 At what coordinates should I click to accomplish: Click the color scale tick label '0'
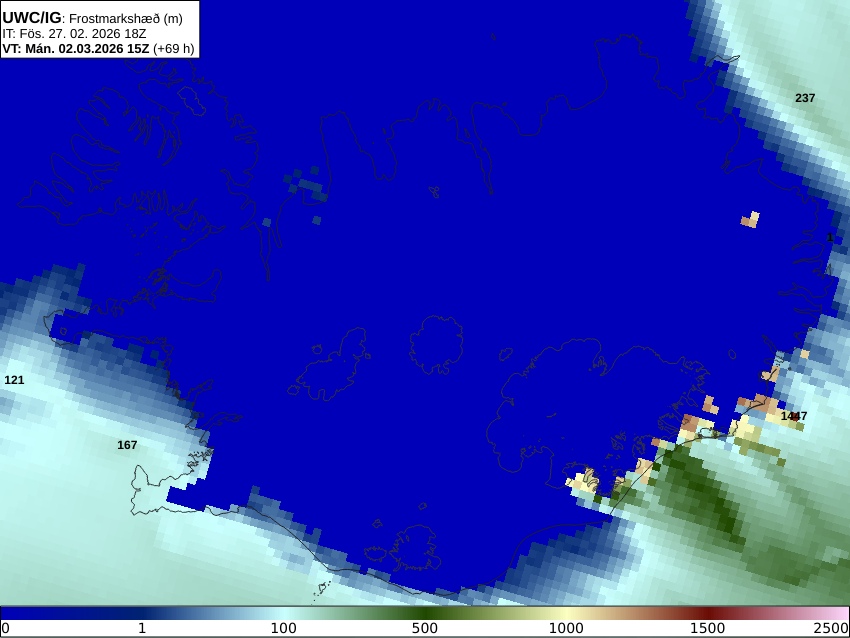point(5,628)
